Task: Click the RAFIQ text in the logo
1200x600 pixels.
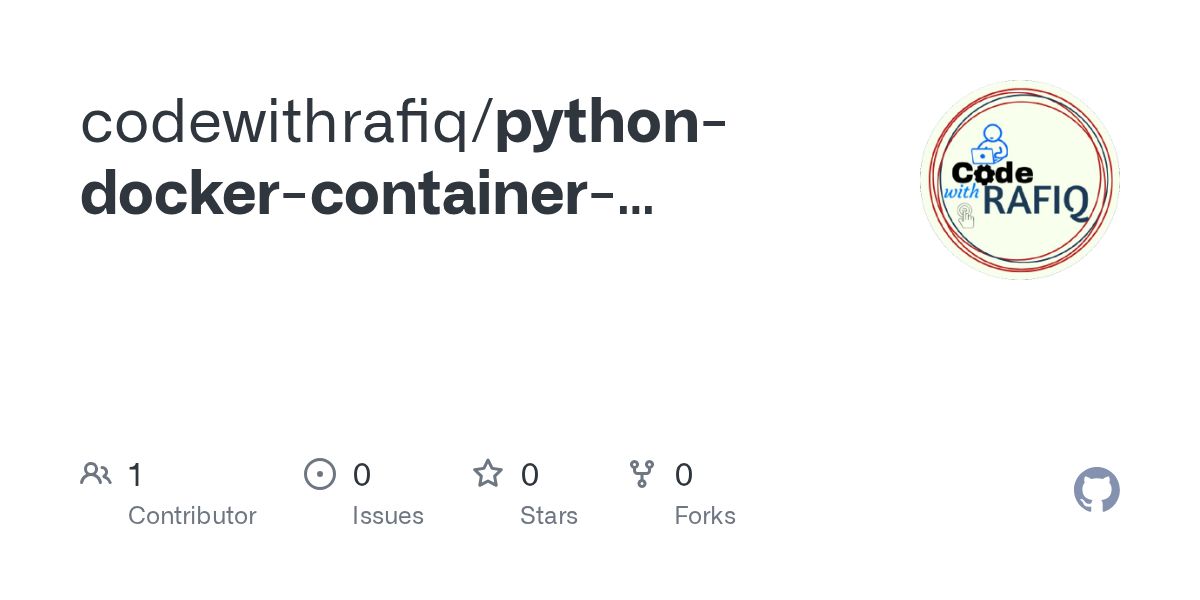Action: click(x=1036, y=202)
